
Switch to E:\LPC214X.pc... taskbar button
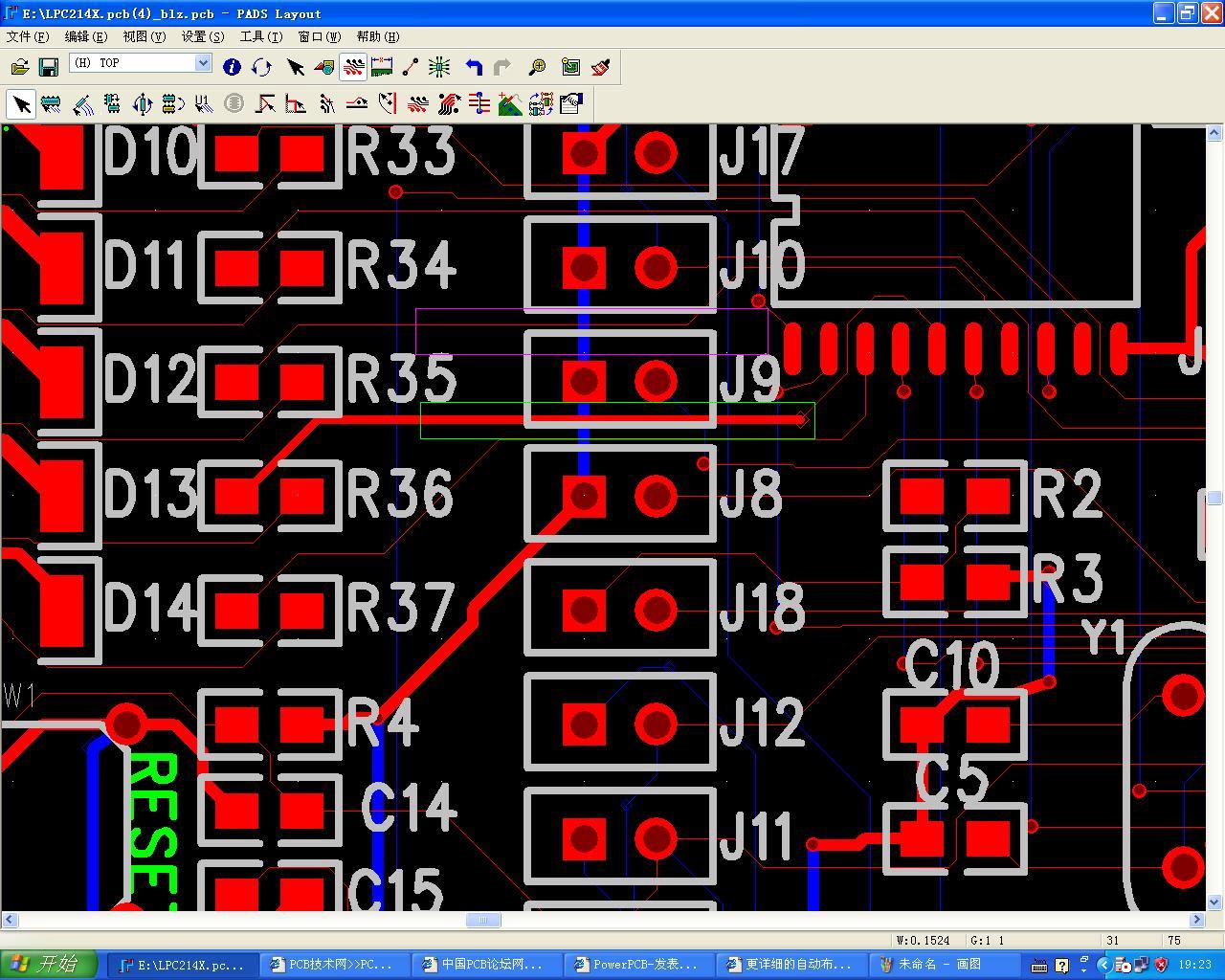click(182, 965)
